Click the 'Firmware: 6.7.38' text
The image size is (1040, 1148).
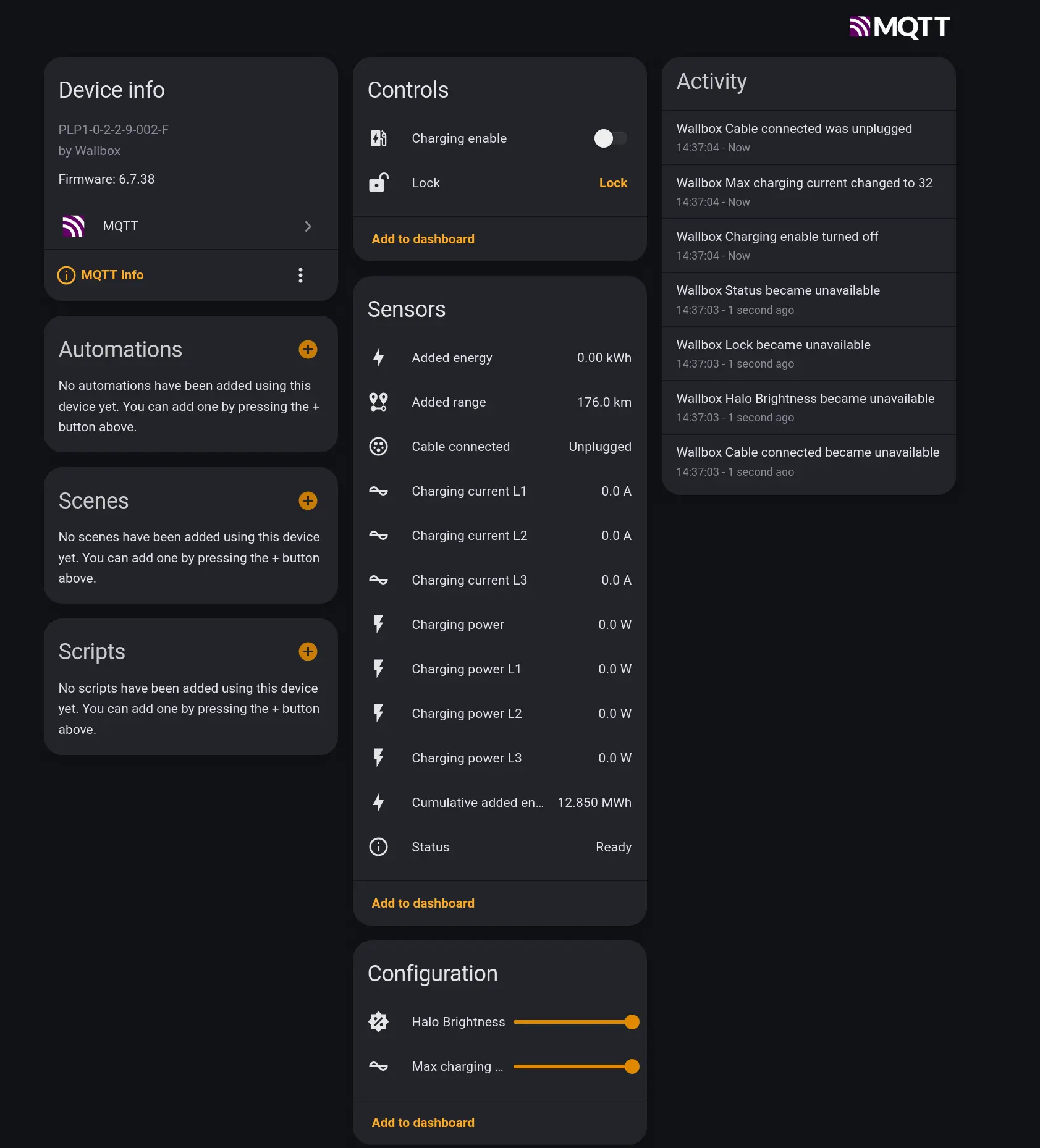click(106, 179)
